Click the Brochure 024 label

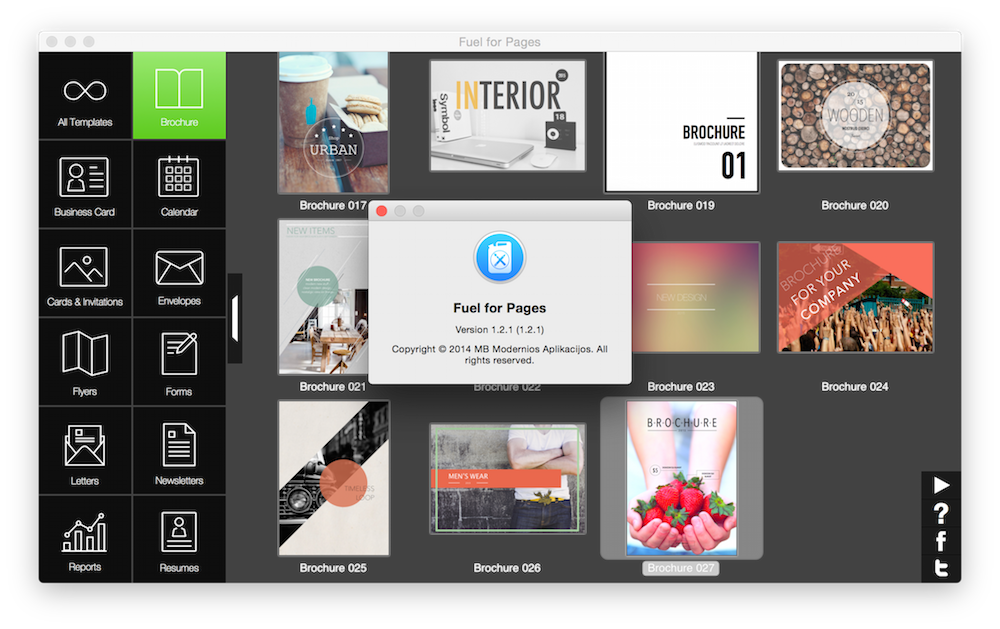tap(855, 387)
